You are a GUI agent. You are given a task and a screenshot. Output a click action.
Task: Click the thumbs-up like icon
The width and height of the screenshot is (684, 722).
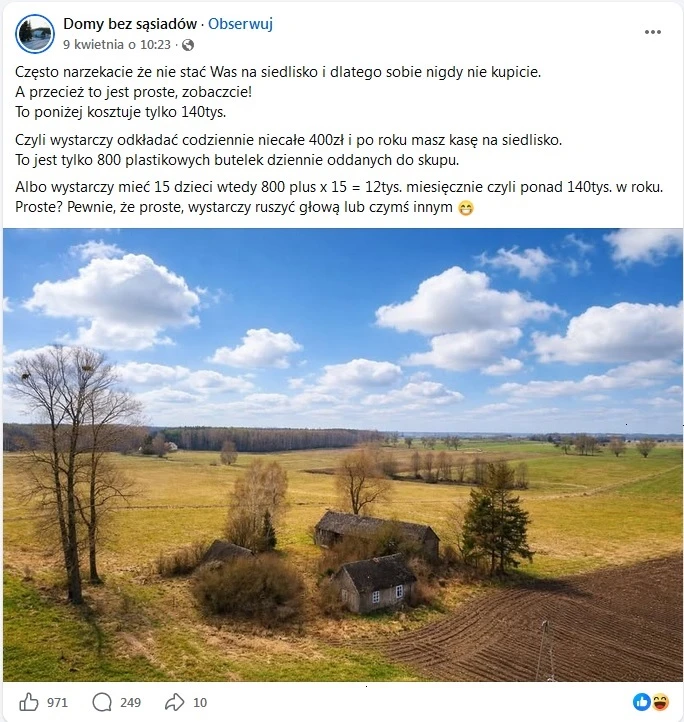(x=29, y=702)
